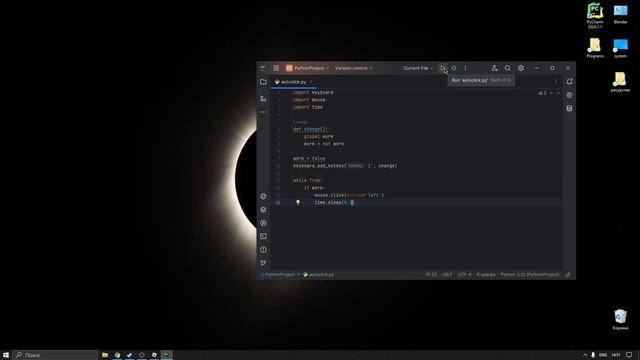The height and width of the screenshot is (360, 640).
Task: Click the 'import mouse' code line
Action: (309, 100)
